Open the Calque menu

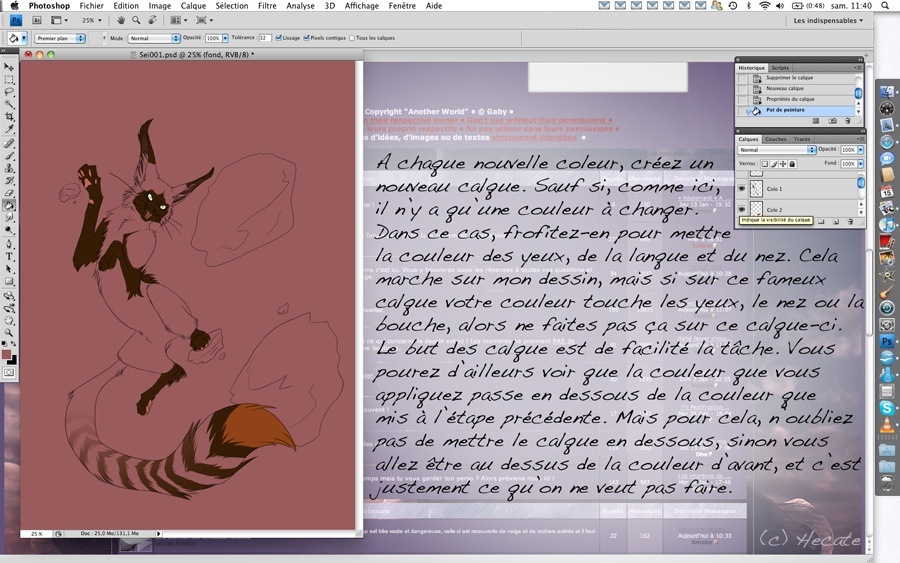pos(193,6)
